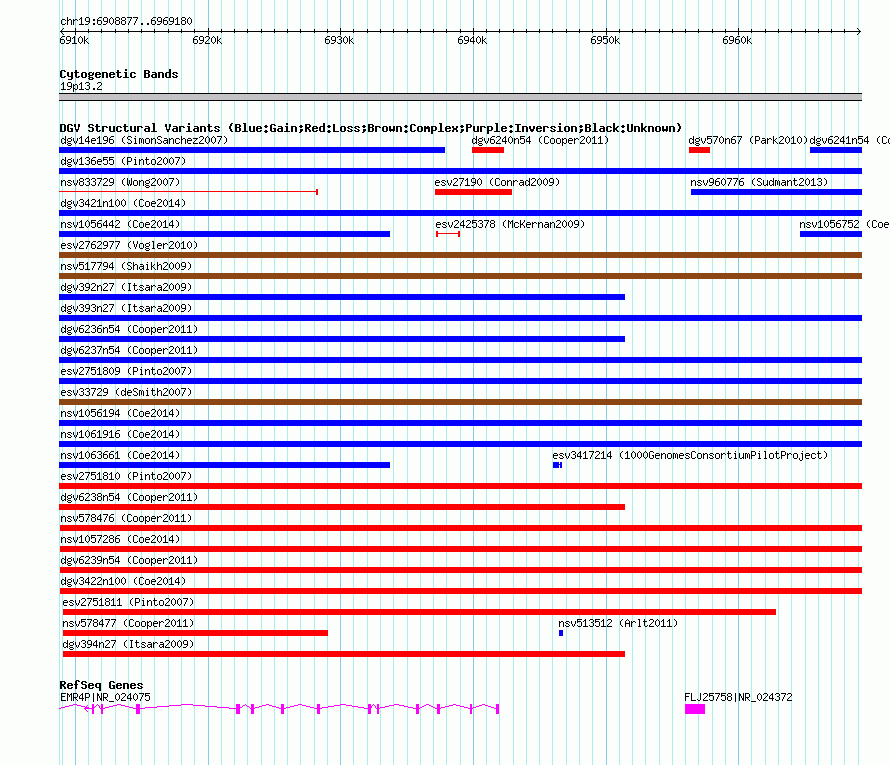Click the nsv1056752 label at right edge
The image size is (890, 765).
click(x=844, y=224)
